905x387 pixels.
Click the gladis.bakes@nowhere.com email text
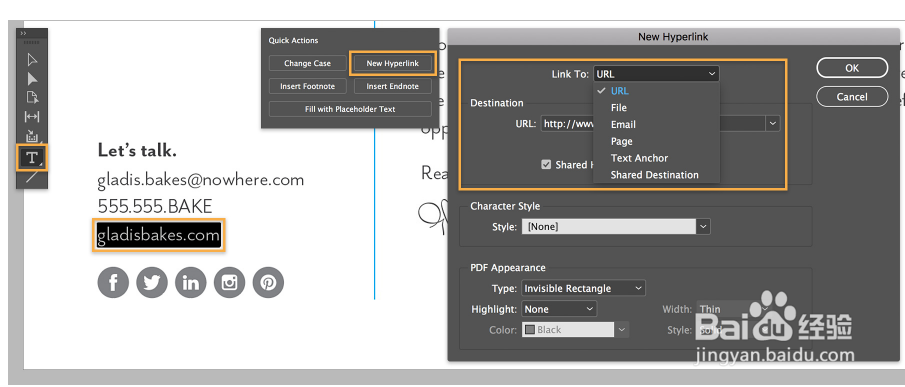201,180
